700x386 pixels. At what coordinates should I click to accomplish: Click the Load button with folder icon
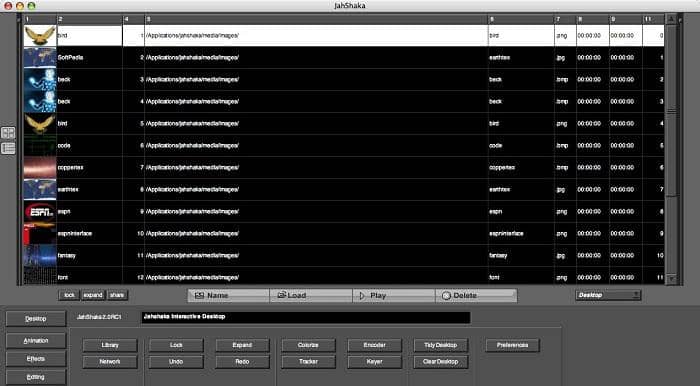point(311,295)
